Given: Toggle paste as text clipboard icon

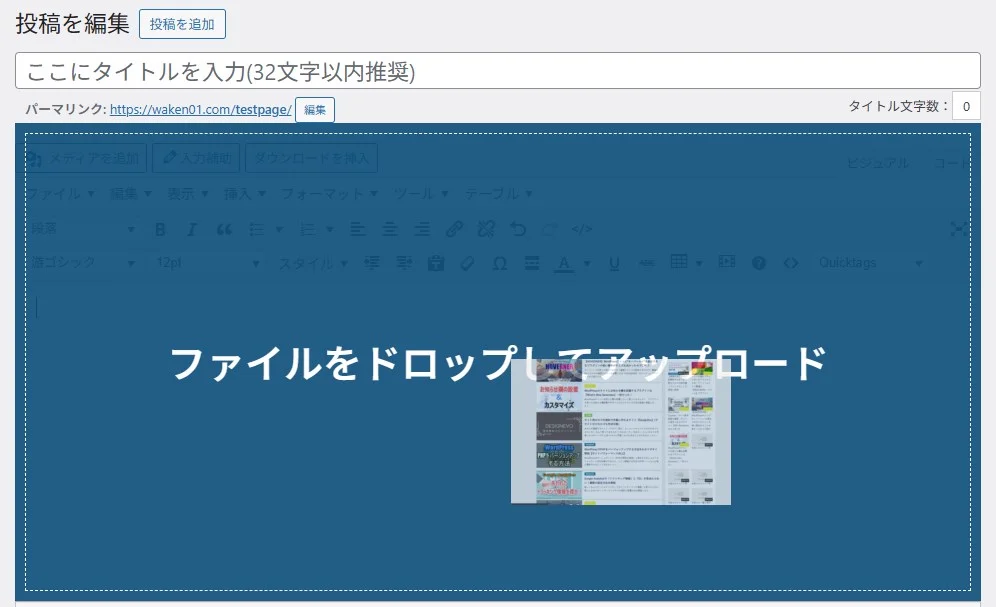Looking at the screenshot, I should tap(436, 263).
